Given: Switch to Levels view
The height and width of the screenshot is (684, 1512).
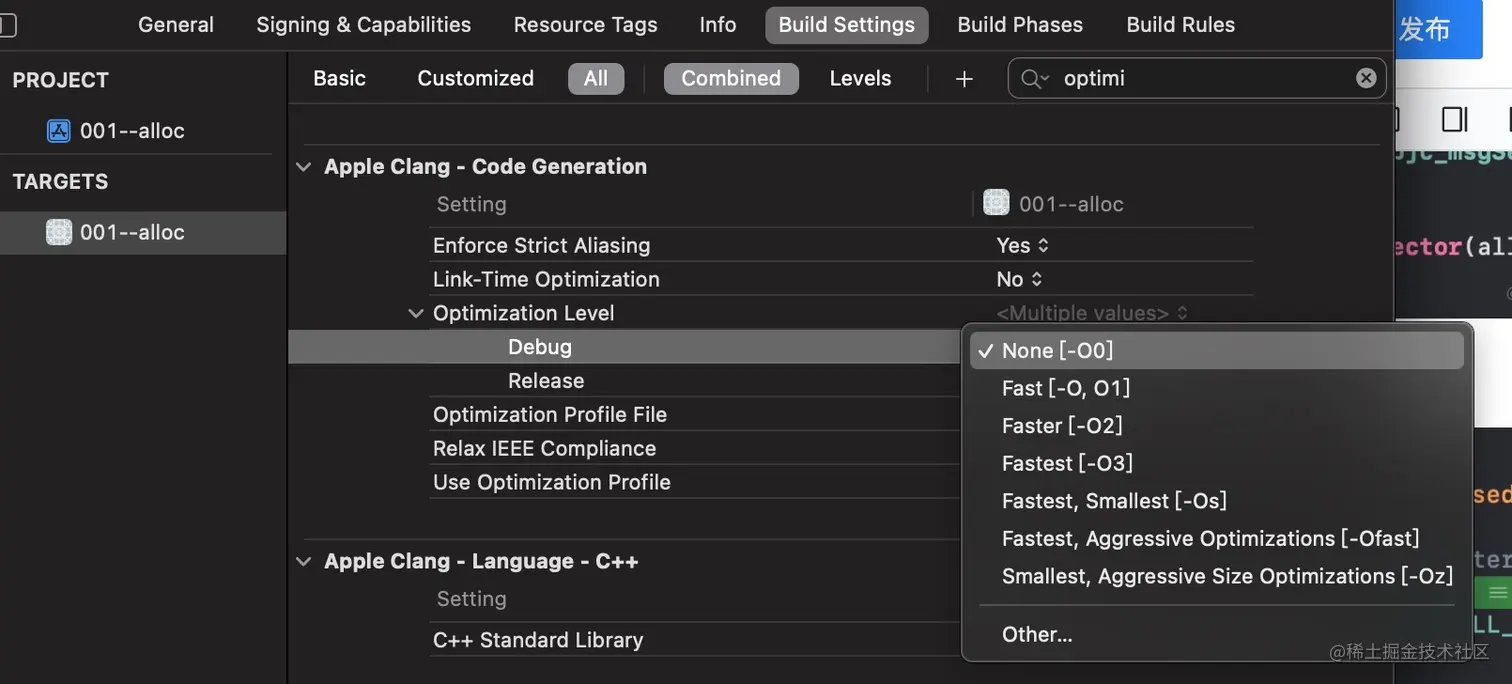Looking at the screenshot, I should pos(860,79).
